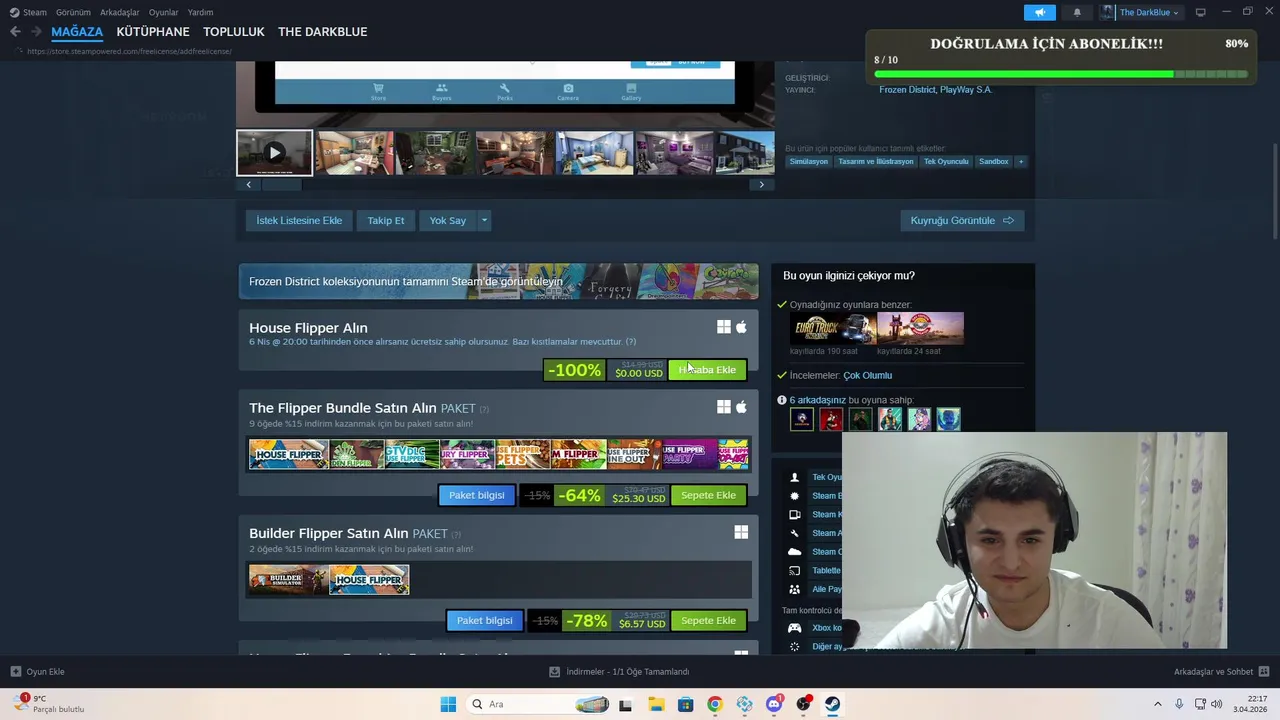Click the info icon beside 6 arkadaşınız
The image size is (1280, 720).
[782, 400]
